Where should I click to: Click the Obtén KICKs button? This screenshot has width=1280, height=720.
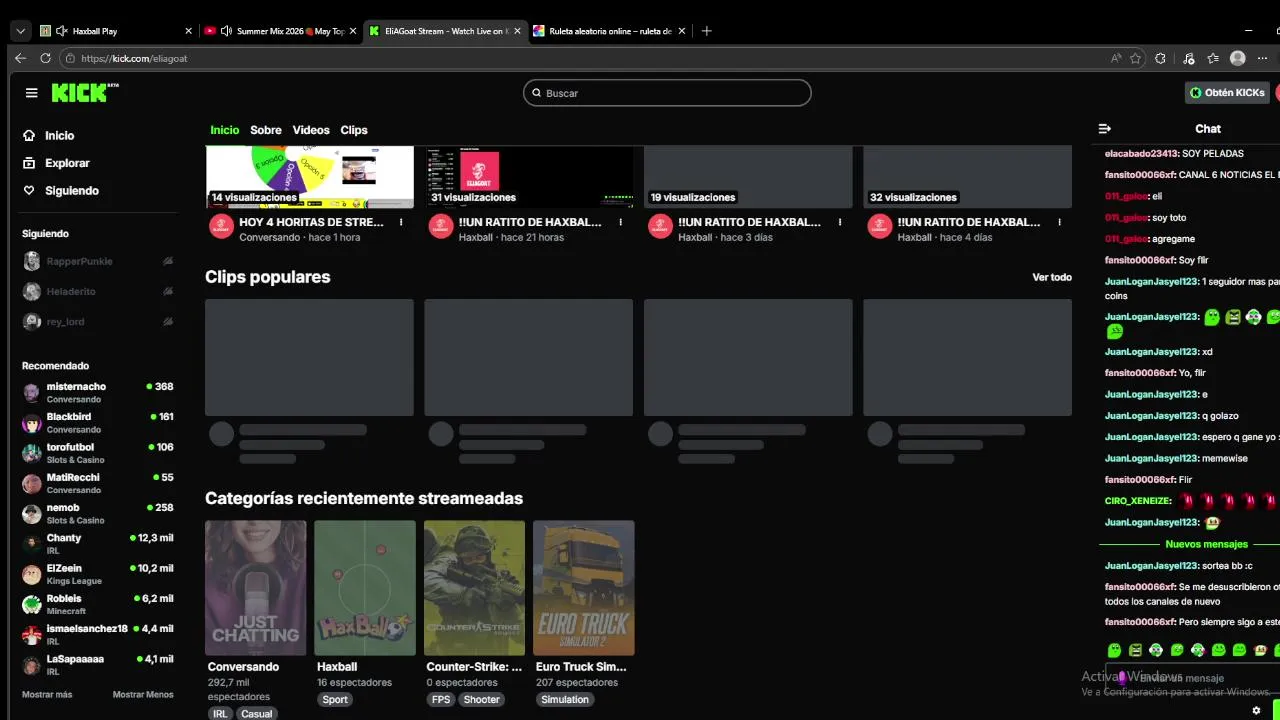(1227, 92)
